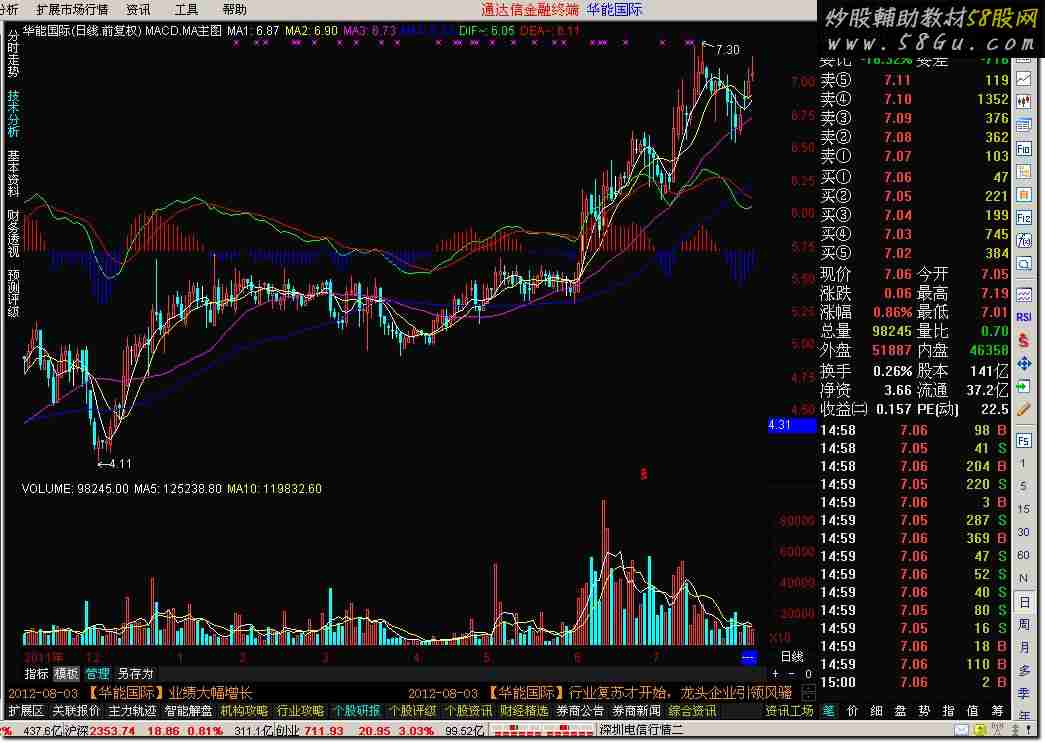This screenshot has width=1045, height=743.
Task: Switch to 综合资讯 bottom tab
Action: pos(692,712)
